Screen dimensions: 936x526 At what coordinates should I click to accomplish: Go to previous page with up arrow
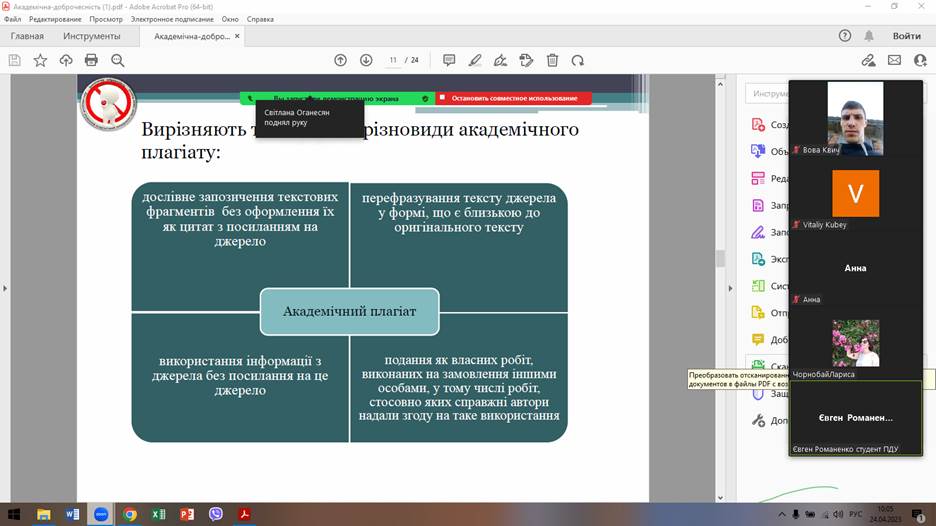tap(340, 60)
